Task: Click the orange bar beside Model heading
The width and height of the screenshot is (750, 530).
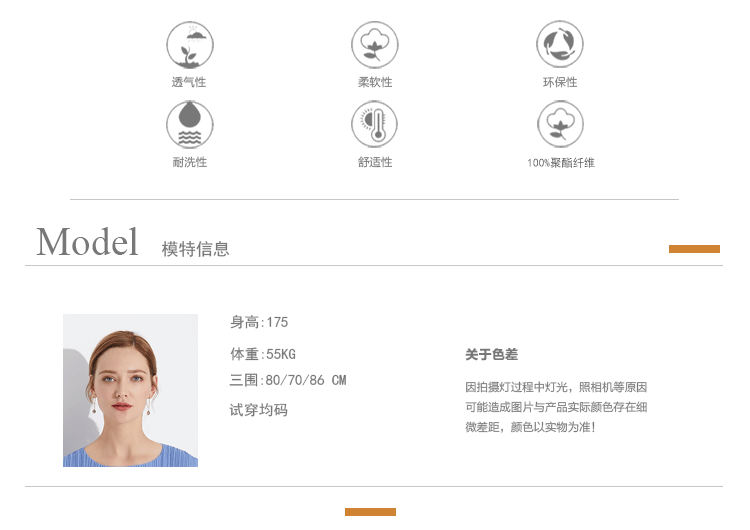Action: point(694,249)
